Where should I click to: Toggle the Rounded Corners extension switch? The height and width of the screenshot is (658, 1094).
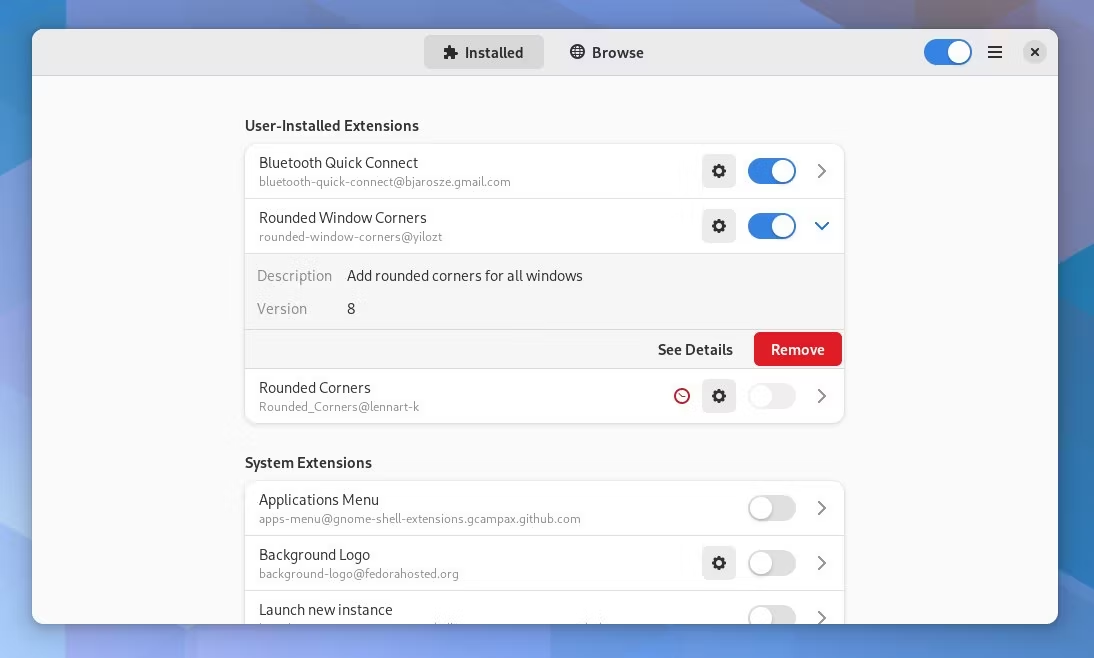pyautogui.click(x=772, y=396)
